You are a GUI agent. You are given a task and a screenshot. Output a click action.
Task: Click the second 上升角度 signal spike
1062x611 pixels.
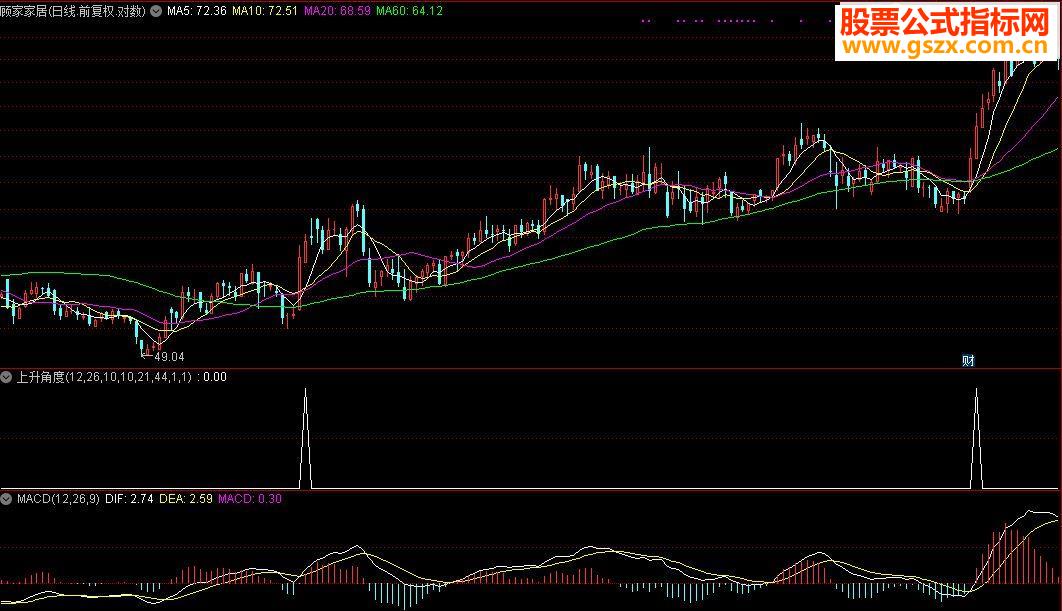point(976,438)
